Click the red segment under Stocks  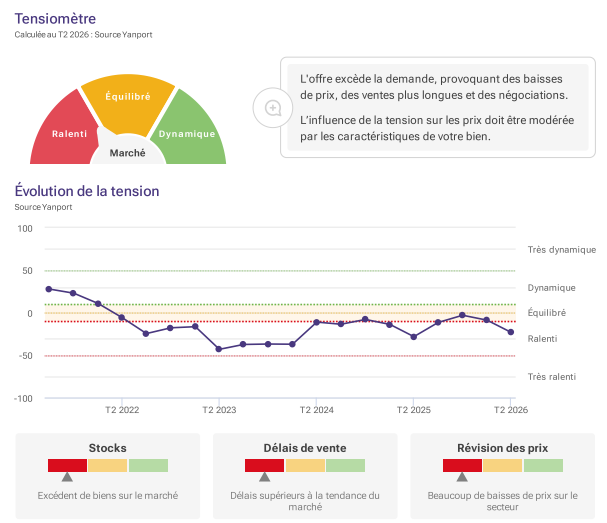tap(67, 465)
